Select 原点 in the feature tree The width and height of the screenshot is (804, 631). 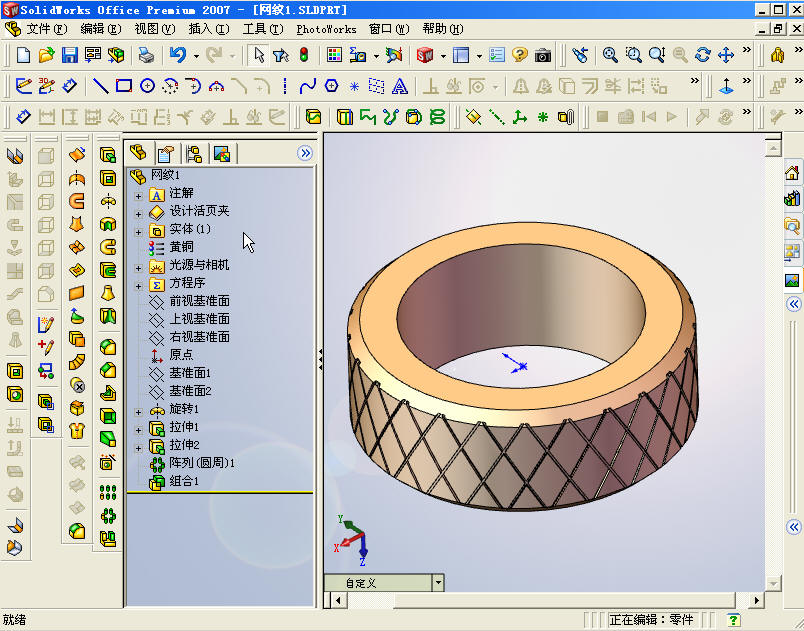tap(182, 355)
